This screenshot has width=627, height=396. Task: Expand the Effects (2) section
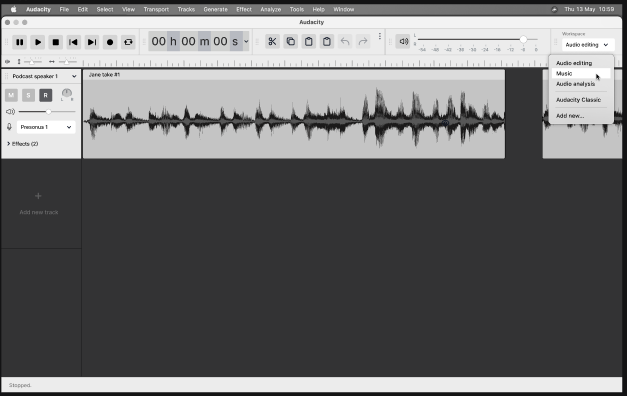(x=22, y=144)
